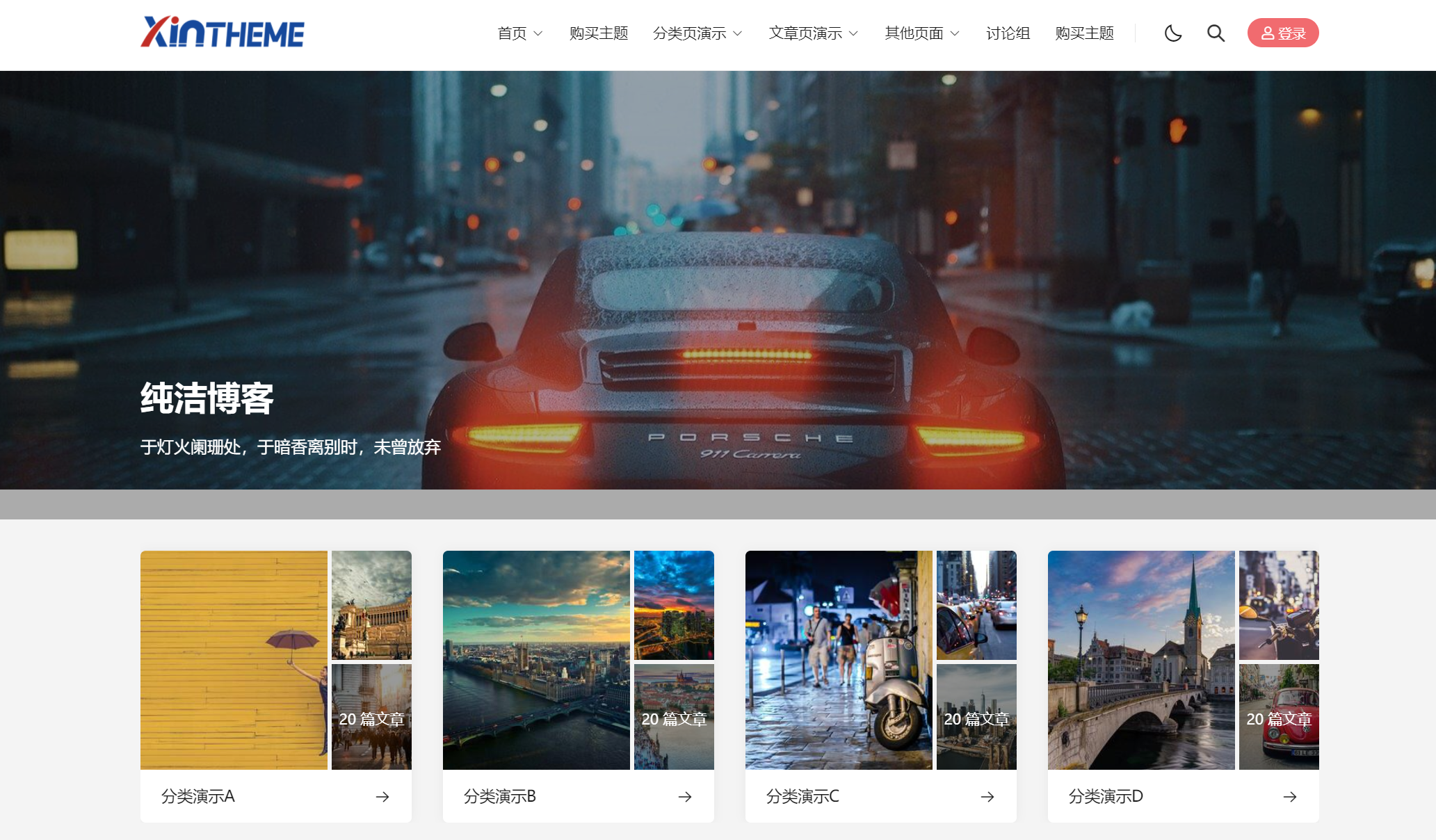Image resolution: width=1436 pixels, height=840 pixels.
Task: Toggle dark mode moon icon
Action: tap(1173, 33)
